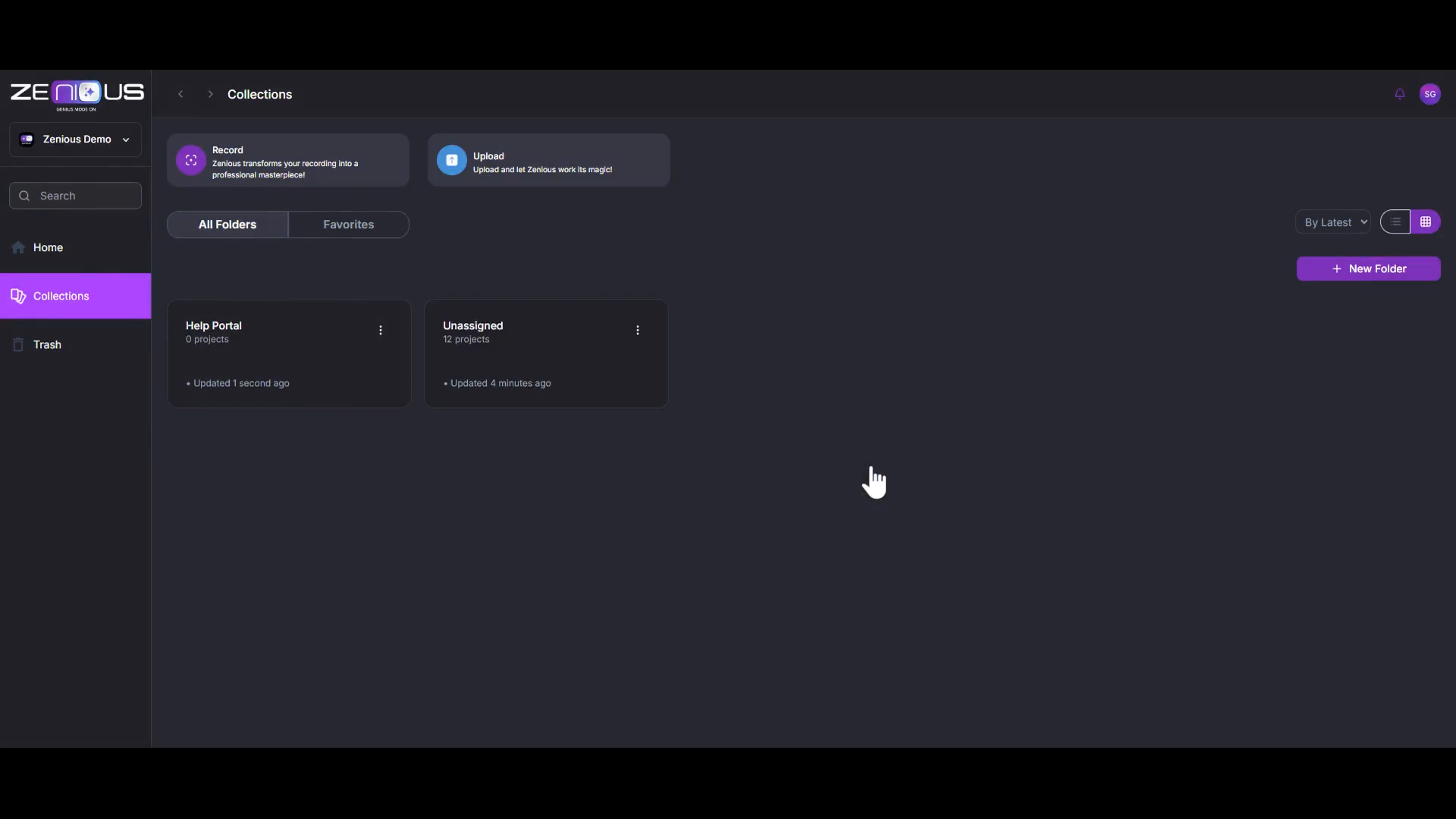1456x819 pixels.
Task: Switch to grid view layout
Action: (1426, 221)
